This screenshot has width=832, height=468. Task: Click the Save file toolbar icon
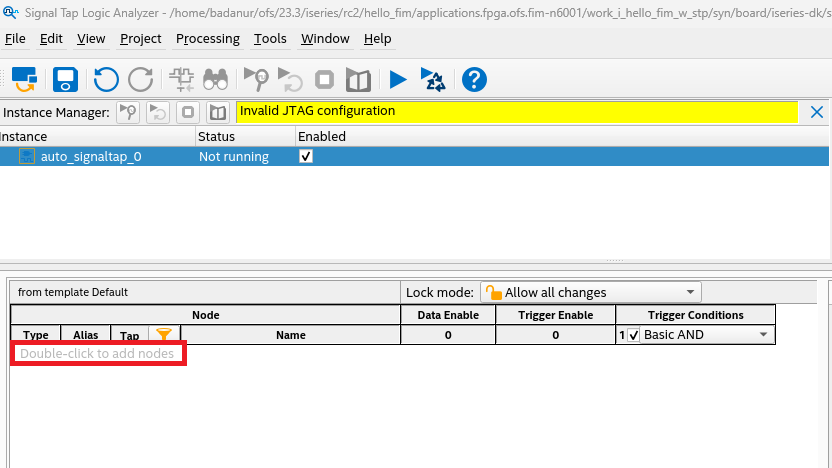coord(66,79)
